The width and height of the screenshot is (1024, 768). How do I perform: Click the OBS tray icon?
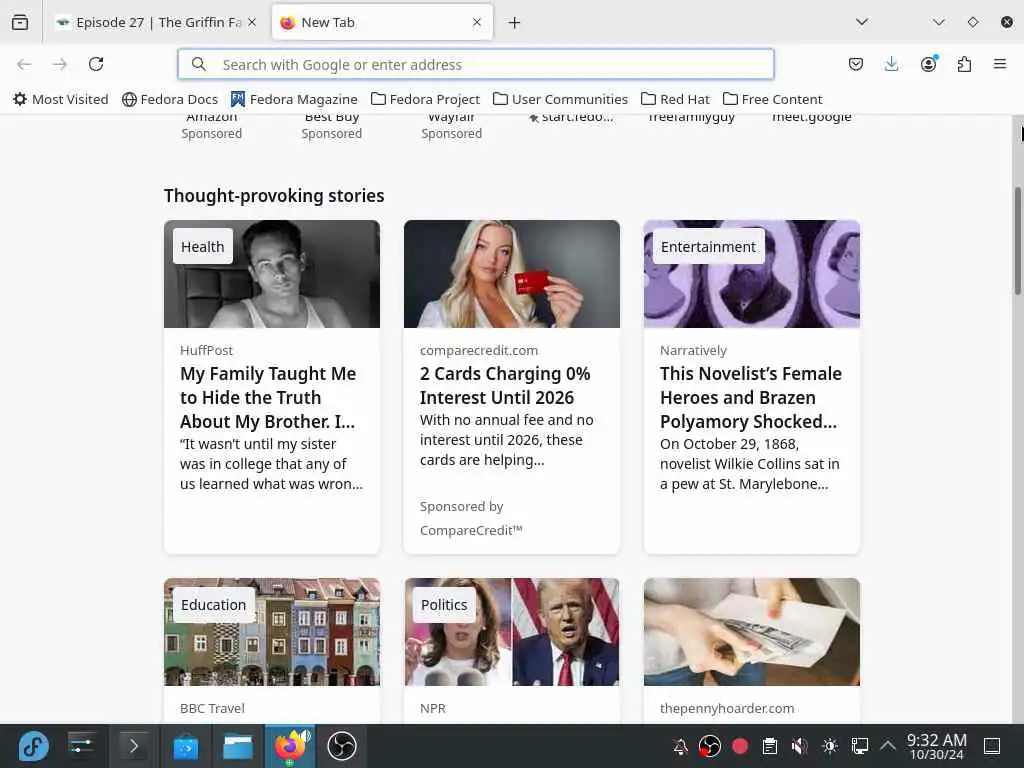[x=710, y=746]
